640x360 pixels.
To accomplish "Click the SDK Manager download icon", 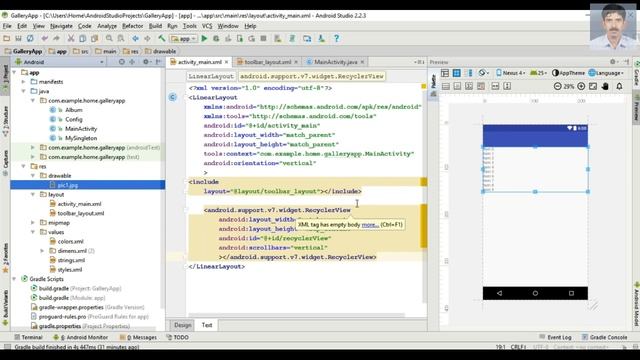I will [321, 38].
